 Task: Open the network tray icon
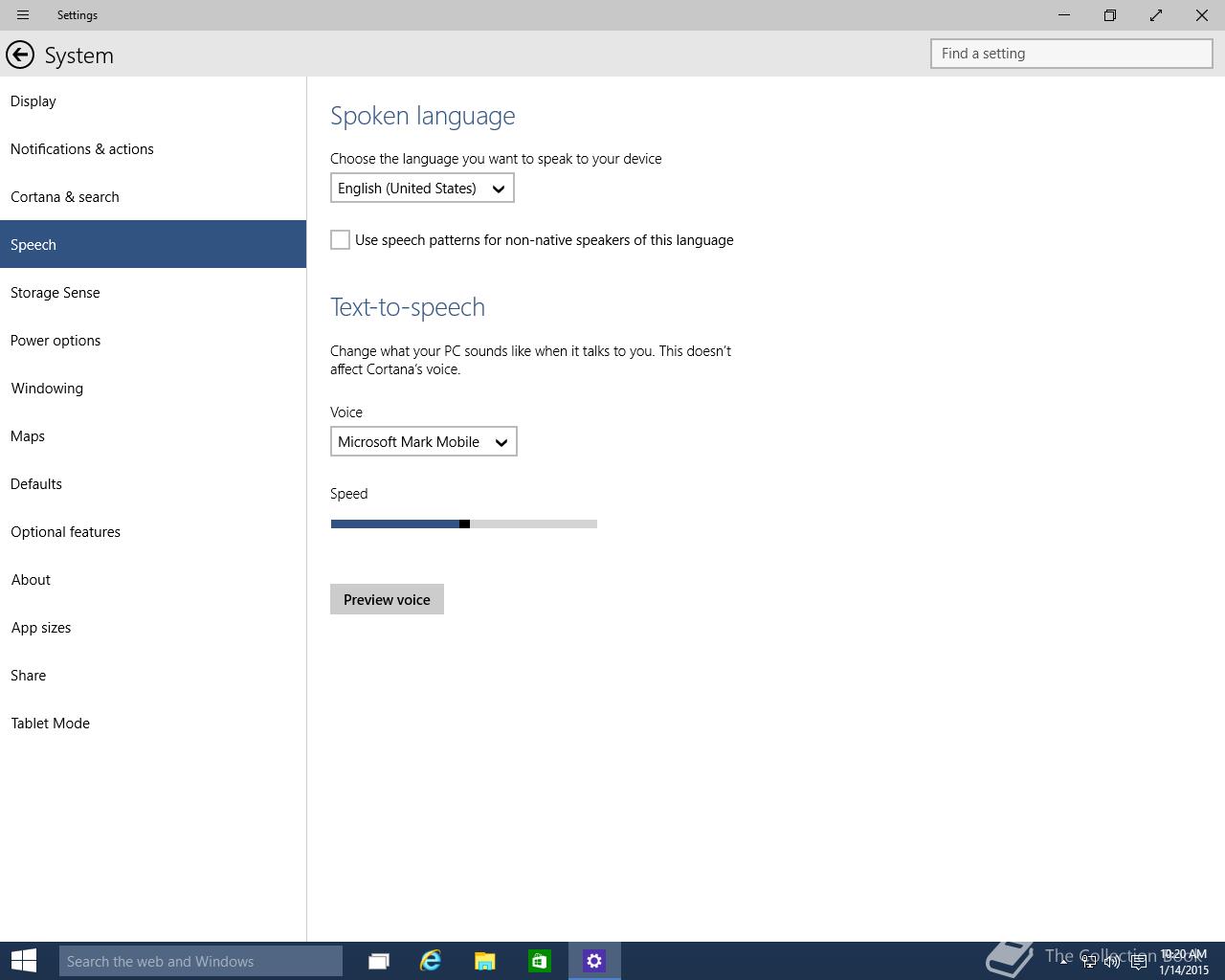(x=1088, y=962)
